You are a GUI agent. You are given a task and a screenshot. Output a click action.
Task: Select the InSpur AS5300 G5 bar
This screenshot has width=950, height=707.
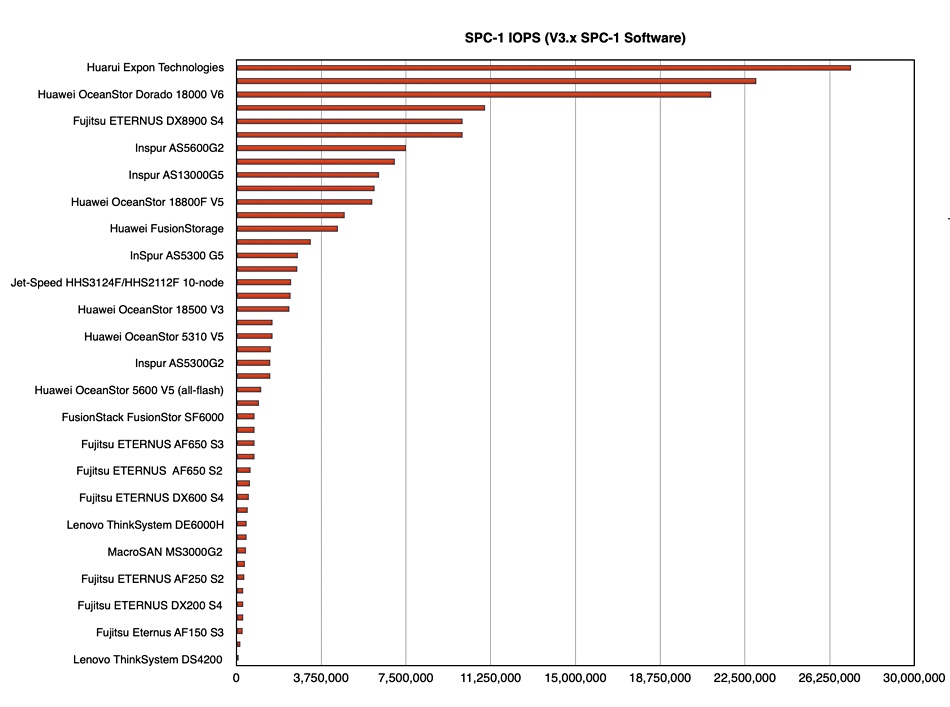pyautogui.click(x=267, y=256)
